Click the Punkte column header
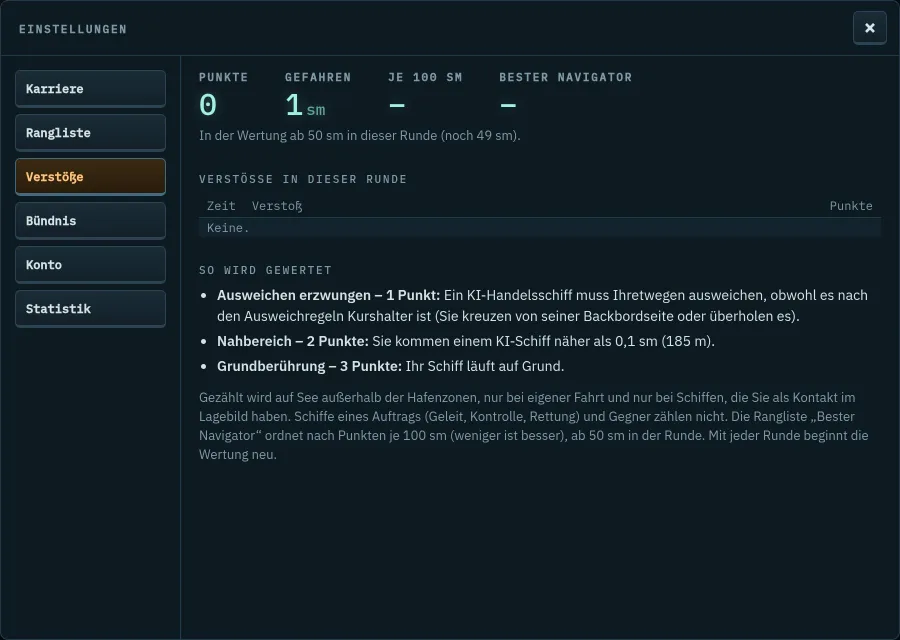The width and height of the screenshot is (900, 640). point(851,205)
